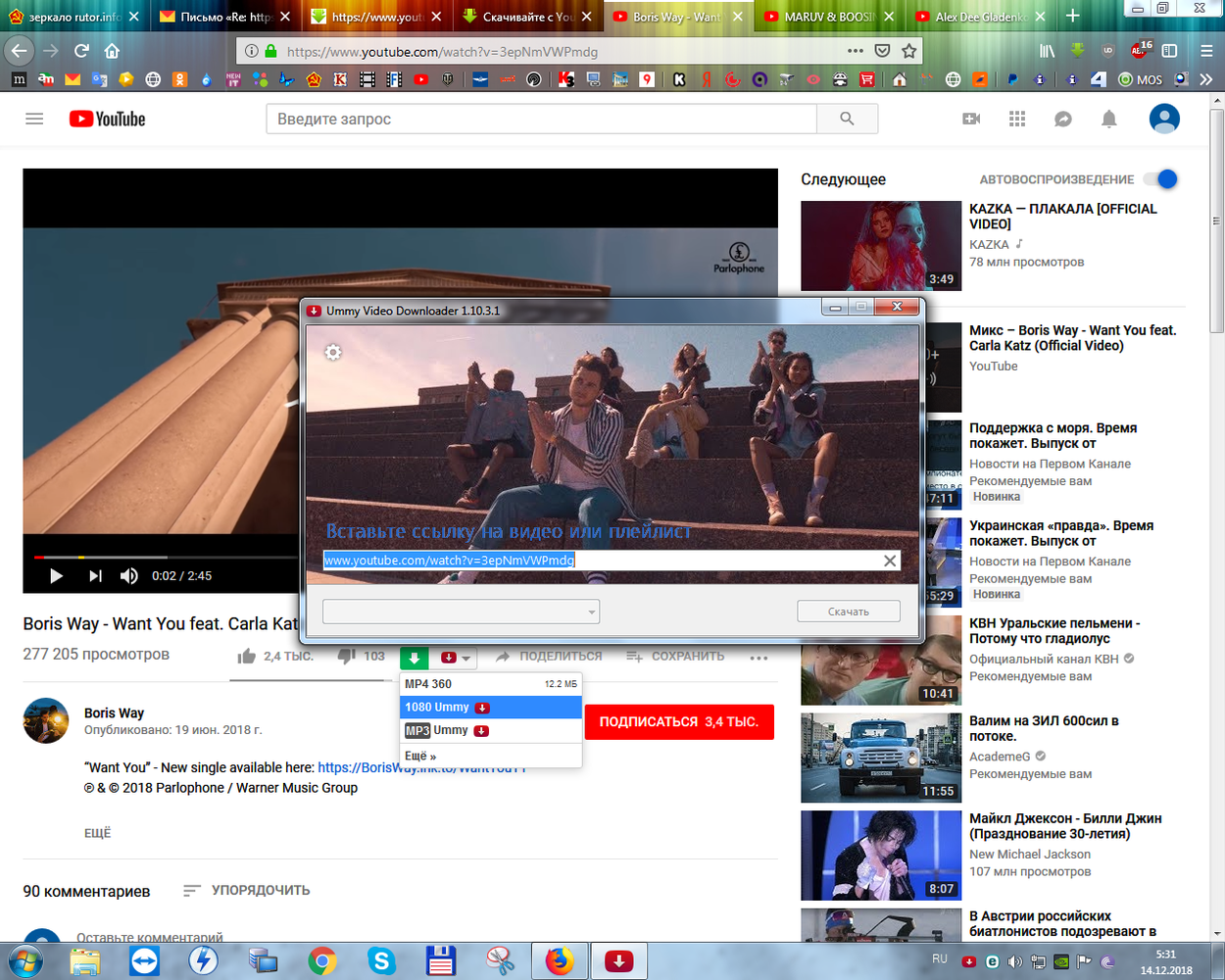Open the create video camera icon

pos(971,119)
